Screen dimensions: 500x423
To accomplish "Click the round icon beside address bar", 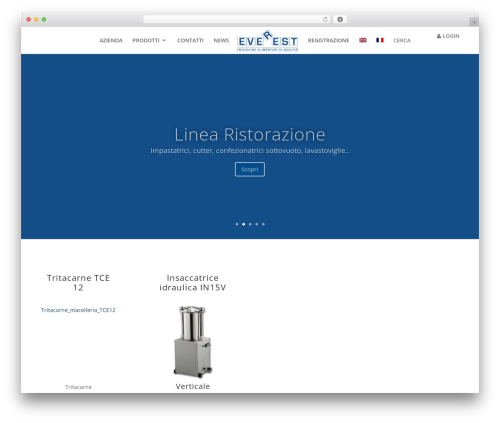I will point(340,19).
